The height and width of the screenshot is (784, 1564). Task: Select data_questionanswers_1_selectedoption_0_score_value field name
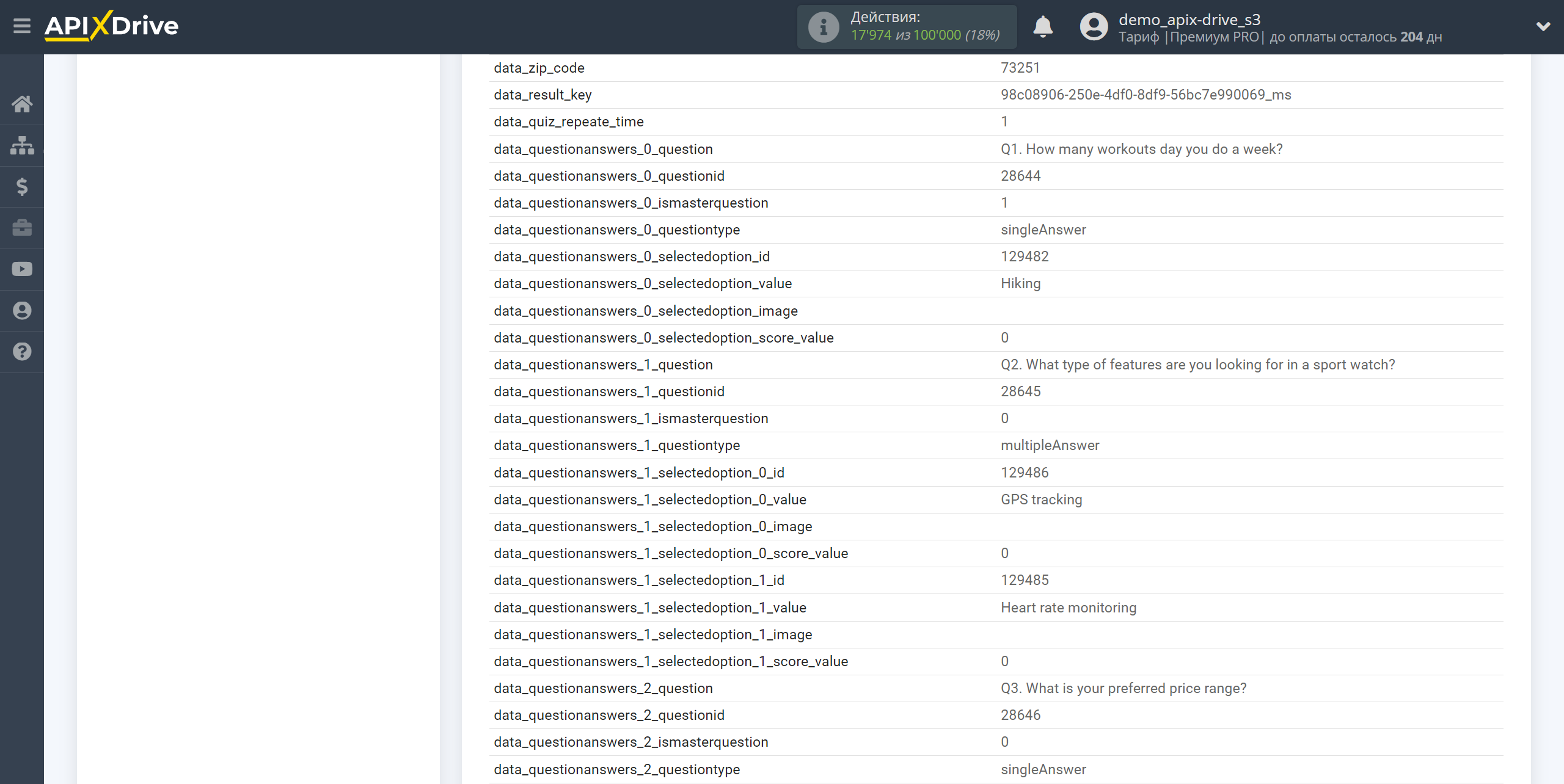(671, 553)
